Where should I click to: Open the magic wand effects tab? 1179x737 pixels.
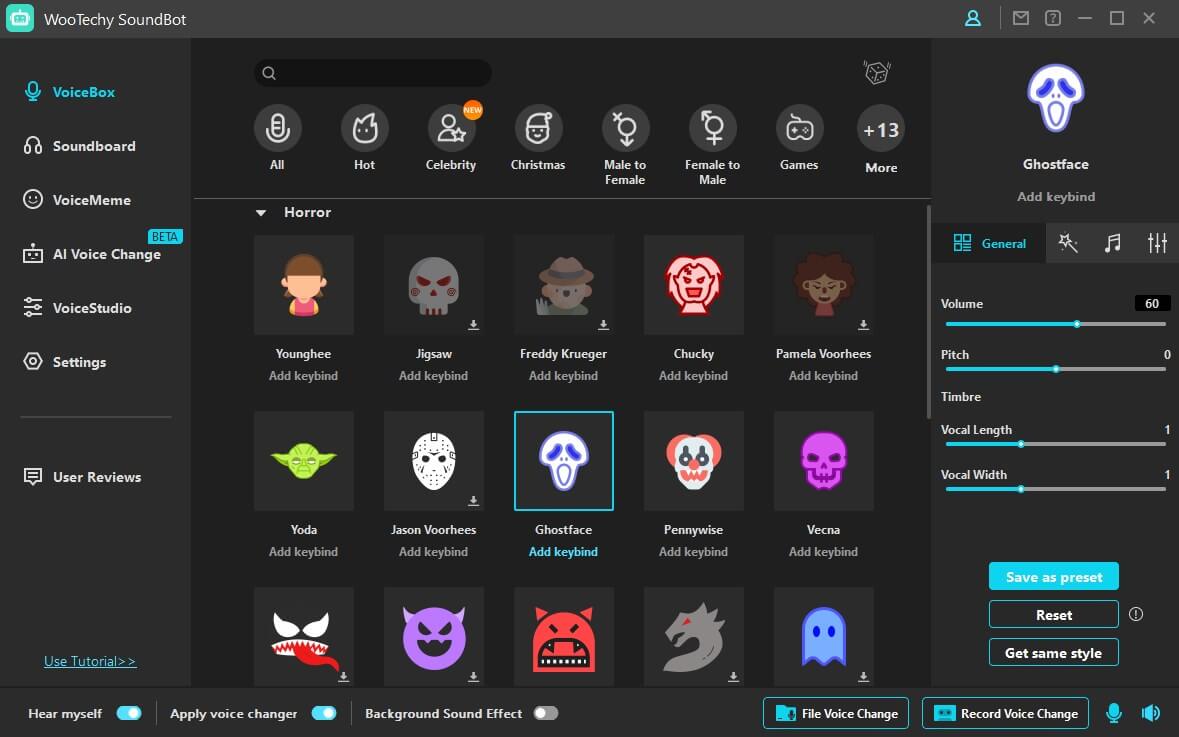click(1068, 243)
